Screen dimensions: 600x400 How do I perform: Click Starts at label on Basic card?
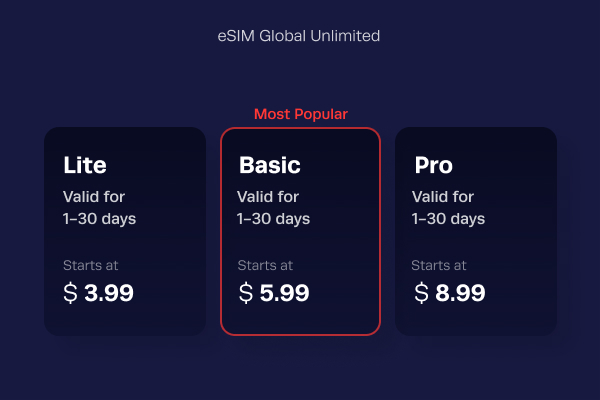pos(265,265)
